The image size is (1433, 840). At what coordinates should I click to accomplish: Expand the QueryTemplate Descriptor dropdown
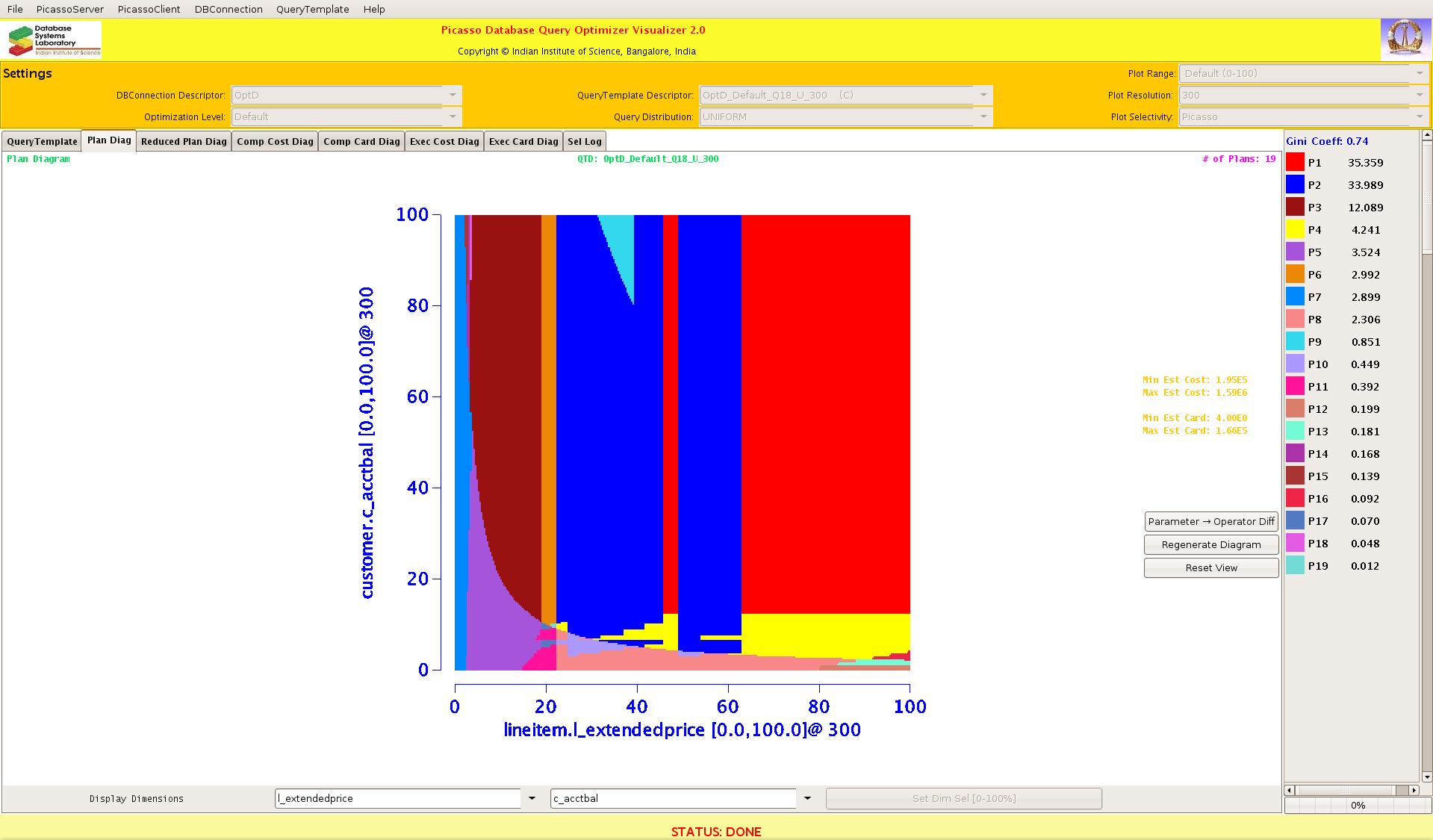click(983, 95)
